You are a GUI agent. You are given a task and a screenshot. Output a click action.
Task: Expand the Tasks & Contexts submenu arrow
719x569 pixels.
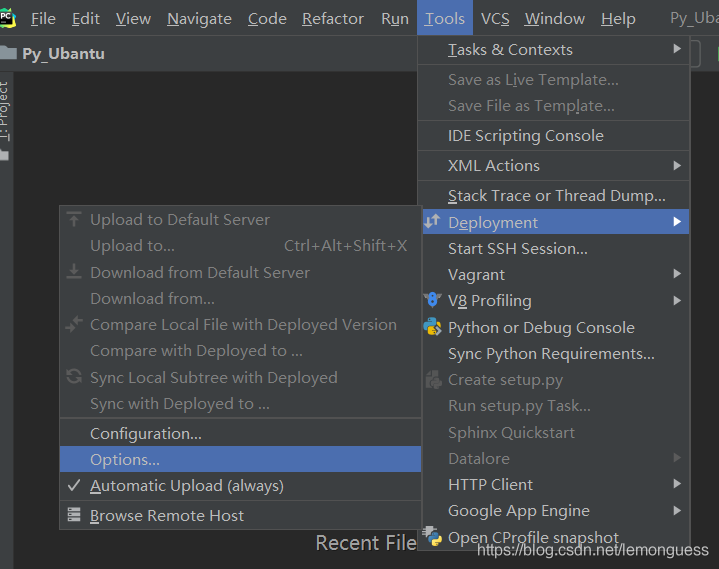[x=677, y=49]
